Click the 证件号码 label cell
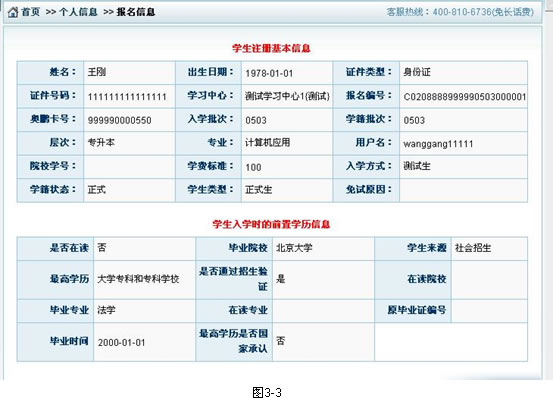This screenshot has height=398, width=553. 50,96
